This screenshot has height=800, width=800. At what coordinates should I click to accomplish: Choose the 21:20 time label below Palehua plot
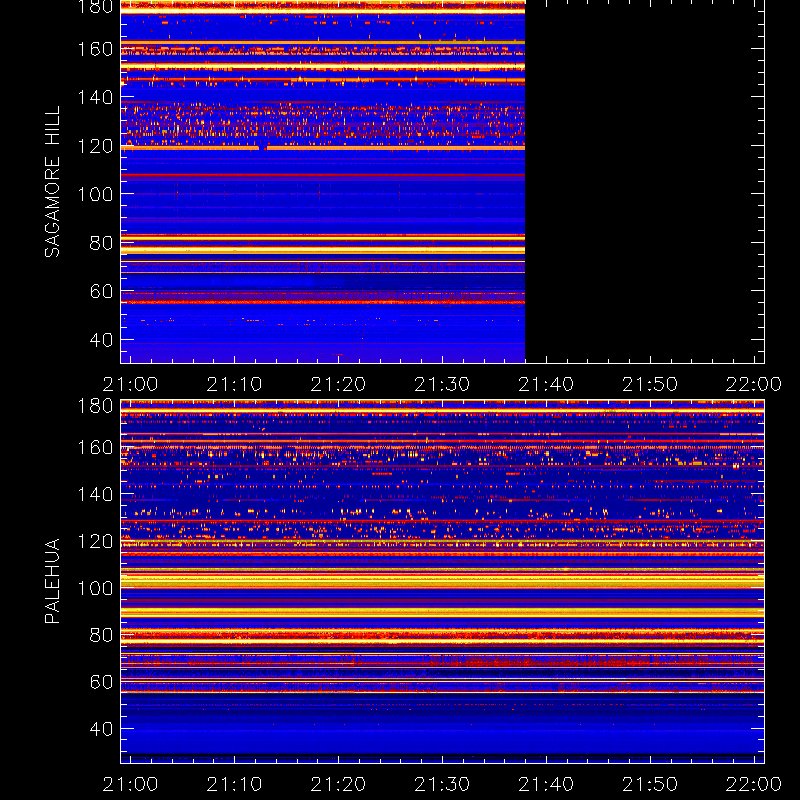point(338,784)
